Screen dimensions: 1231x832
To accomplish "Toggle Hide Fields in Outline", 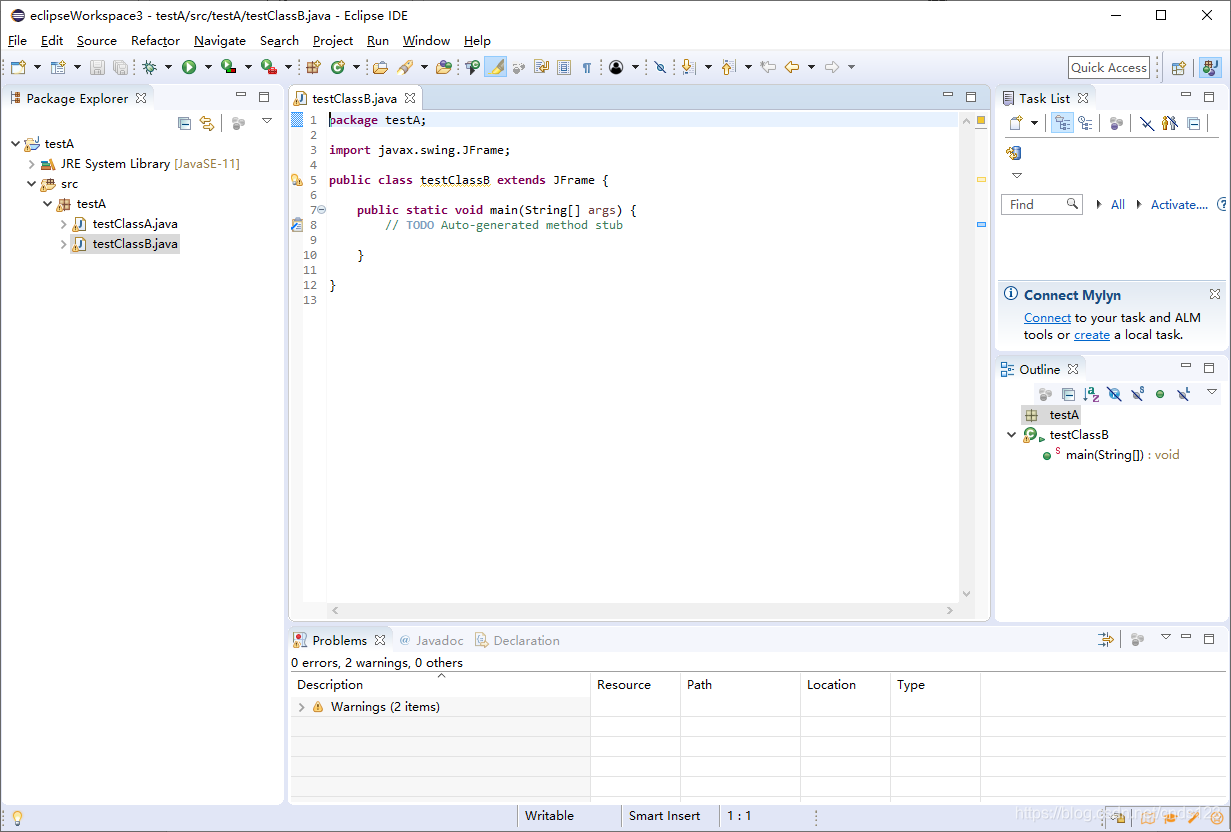I will [1114, 394].
